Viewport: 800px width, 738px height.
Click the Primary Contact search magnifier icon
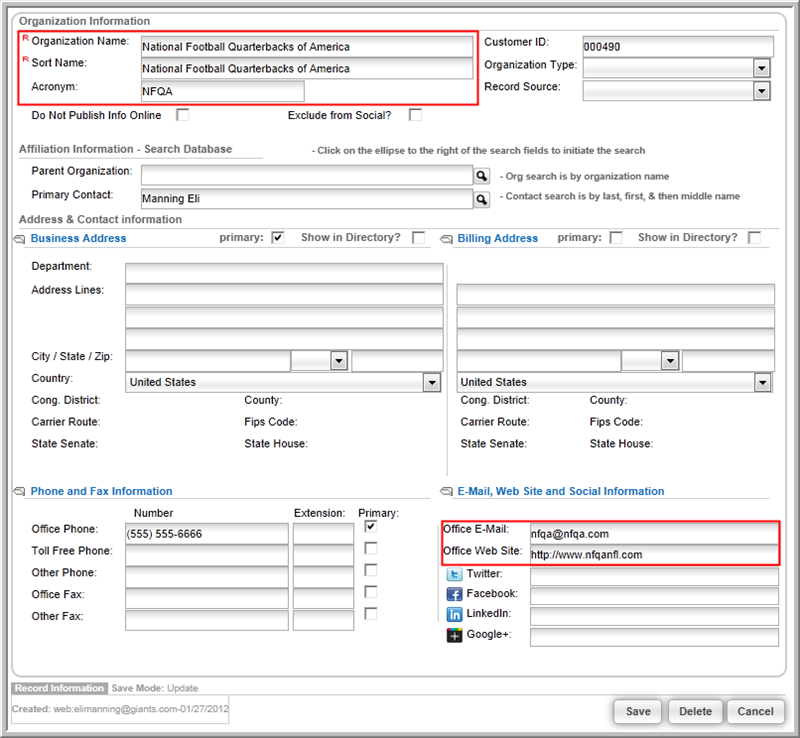[x=481, y=199]
